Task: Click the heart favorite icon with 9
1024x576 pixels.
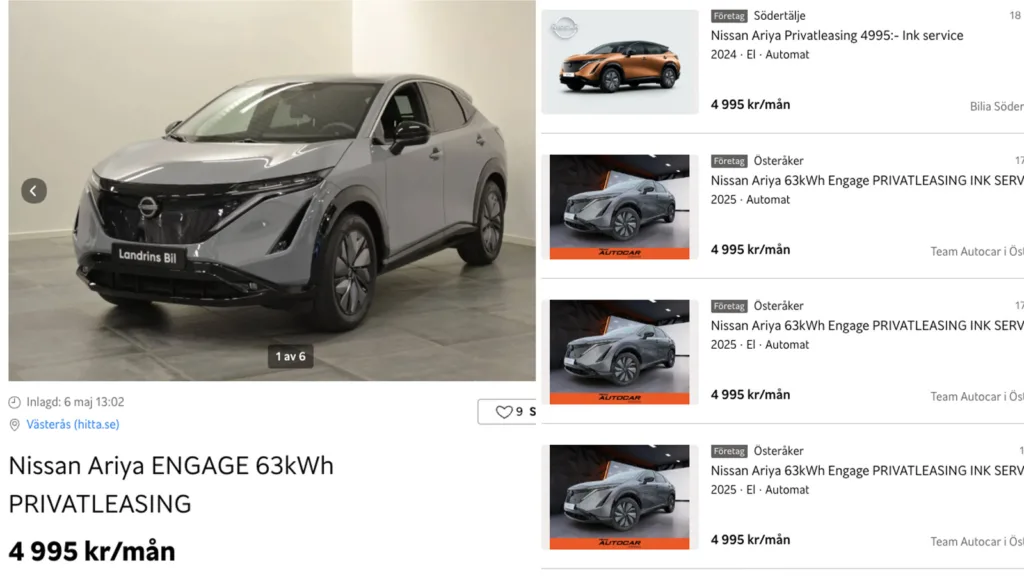Action: 504,412
